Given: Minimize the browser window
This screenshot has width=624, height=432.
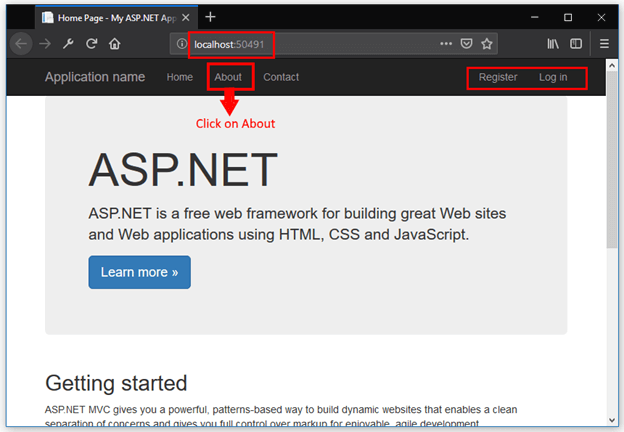Looking at the screenshot, I should (x=534, y=17).
